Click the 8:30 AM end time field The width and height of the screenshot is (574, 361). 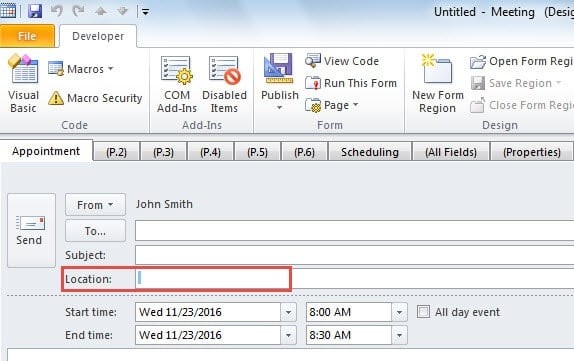click(x=349, y=335)
